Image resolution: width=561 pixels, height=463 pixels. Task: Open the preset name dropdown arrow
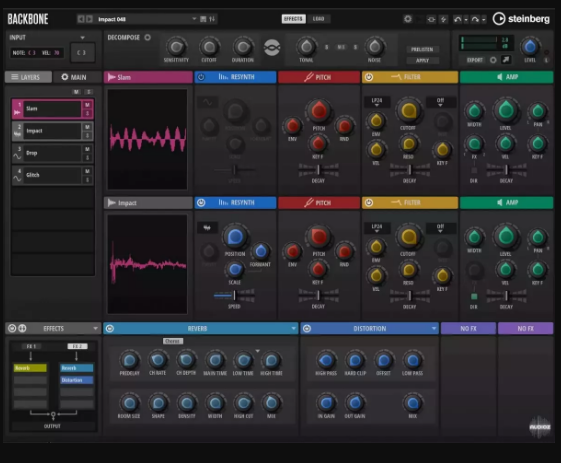[x=194, y=19]
